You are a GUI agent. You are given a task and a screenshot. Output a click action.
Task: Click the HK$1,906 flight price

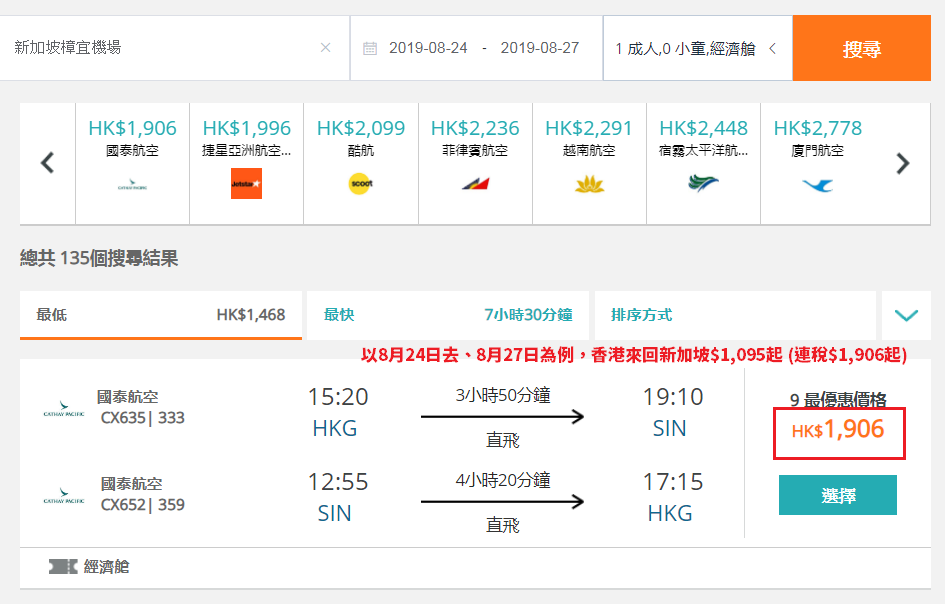pyautogui.click(x=838, y=430)
